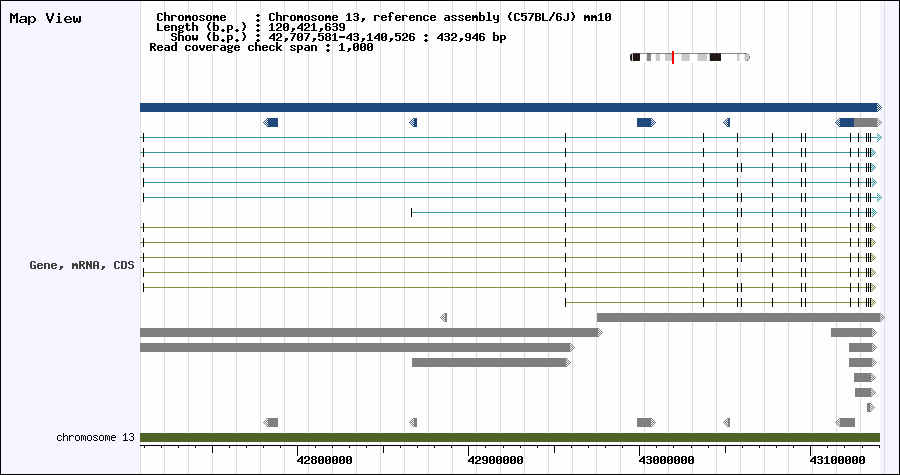
Task: Select the tiny gray arrow left of the long right gray bar
Action: click(443, 317)
